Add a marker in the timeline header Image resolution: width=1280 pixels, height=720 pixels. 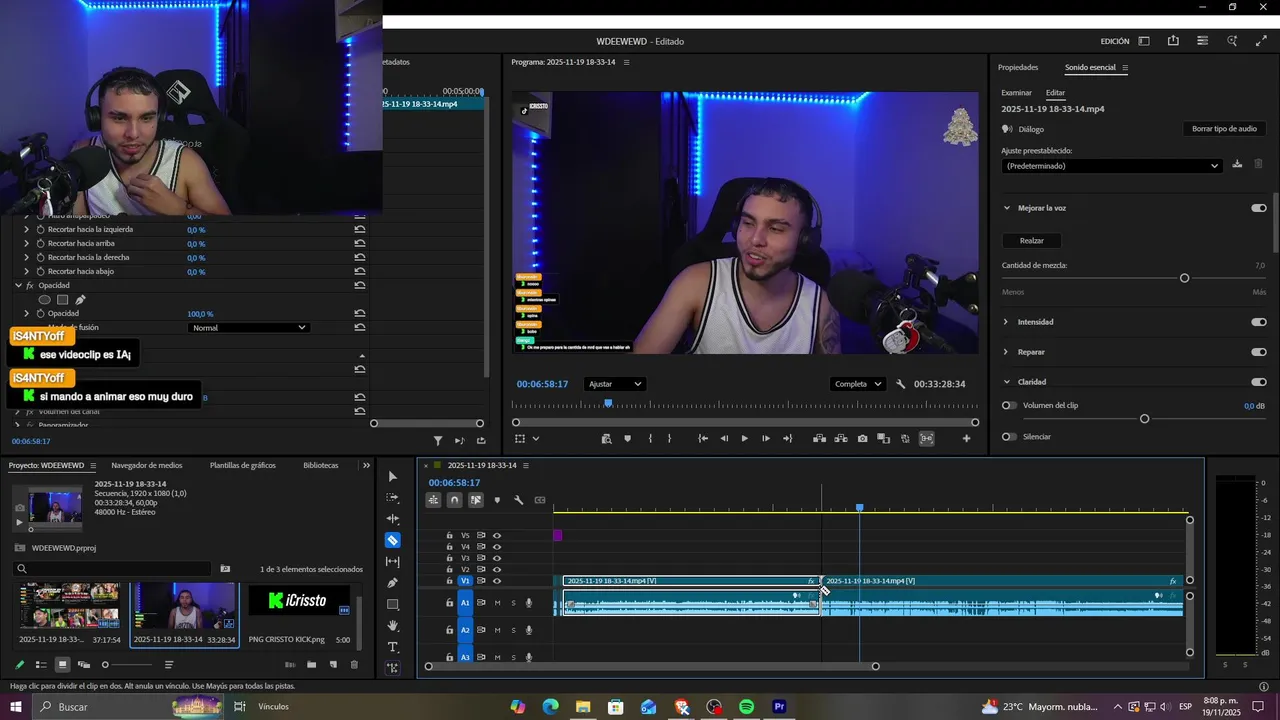point(497,500)
